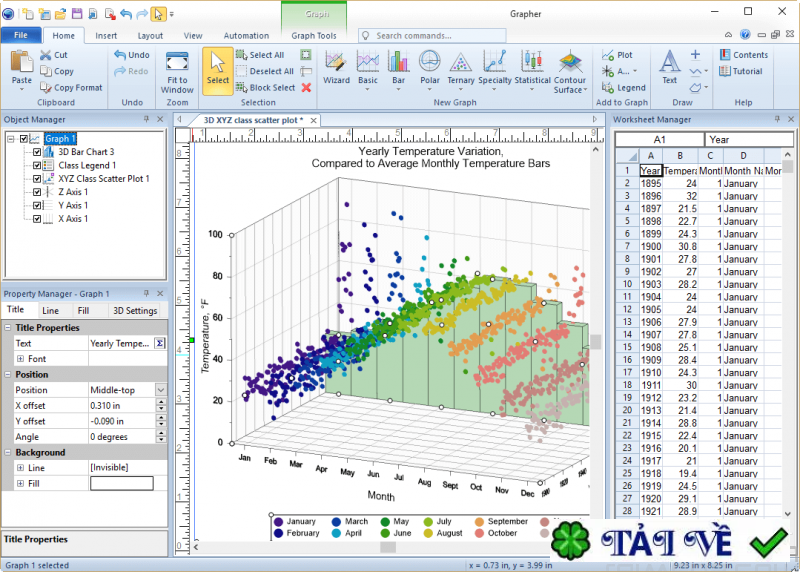Toggle visibility checkbox for X Axis 1
Image resolution: width=800 pixels, height=572 pixels.
click(x=37, y=218)
